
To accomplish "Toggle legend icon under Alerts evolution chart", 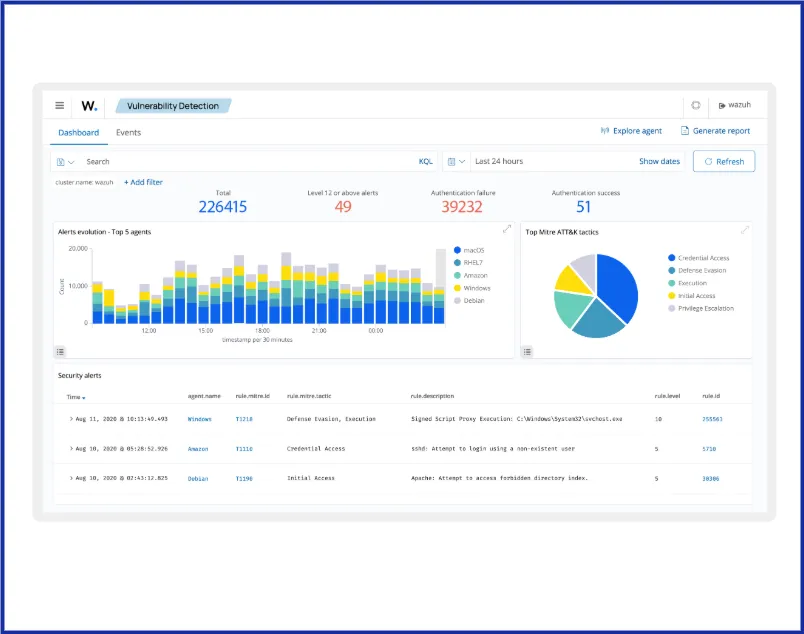I will [60, 351].
